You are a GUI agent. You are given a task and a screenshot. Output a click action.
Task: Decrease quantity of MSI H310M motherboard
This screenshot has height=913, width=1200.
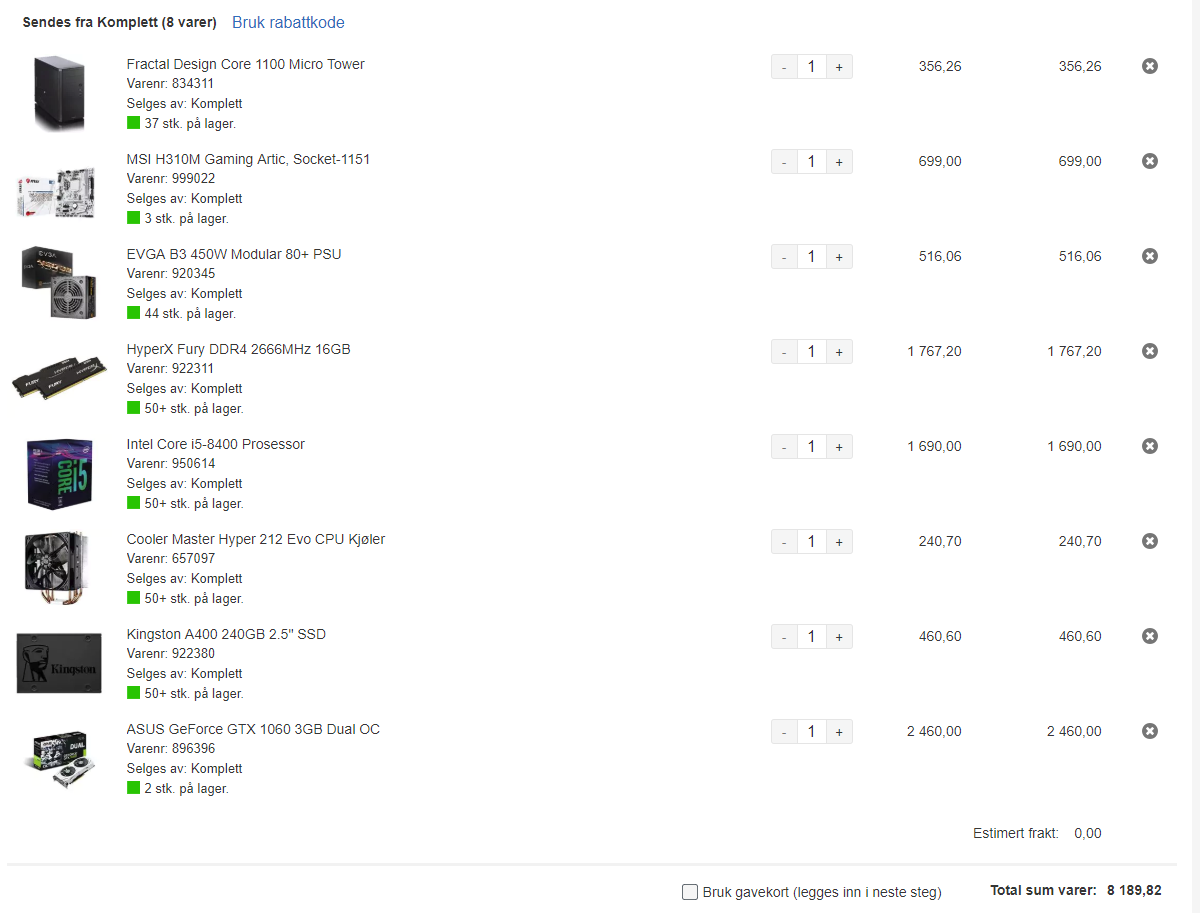pyautogui.click(x=784, y=162)
